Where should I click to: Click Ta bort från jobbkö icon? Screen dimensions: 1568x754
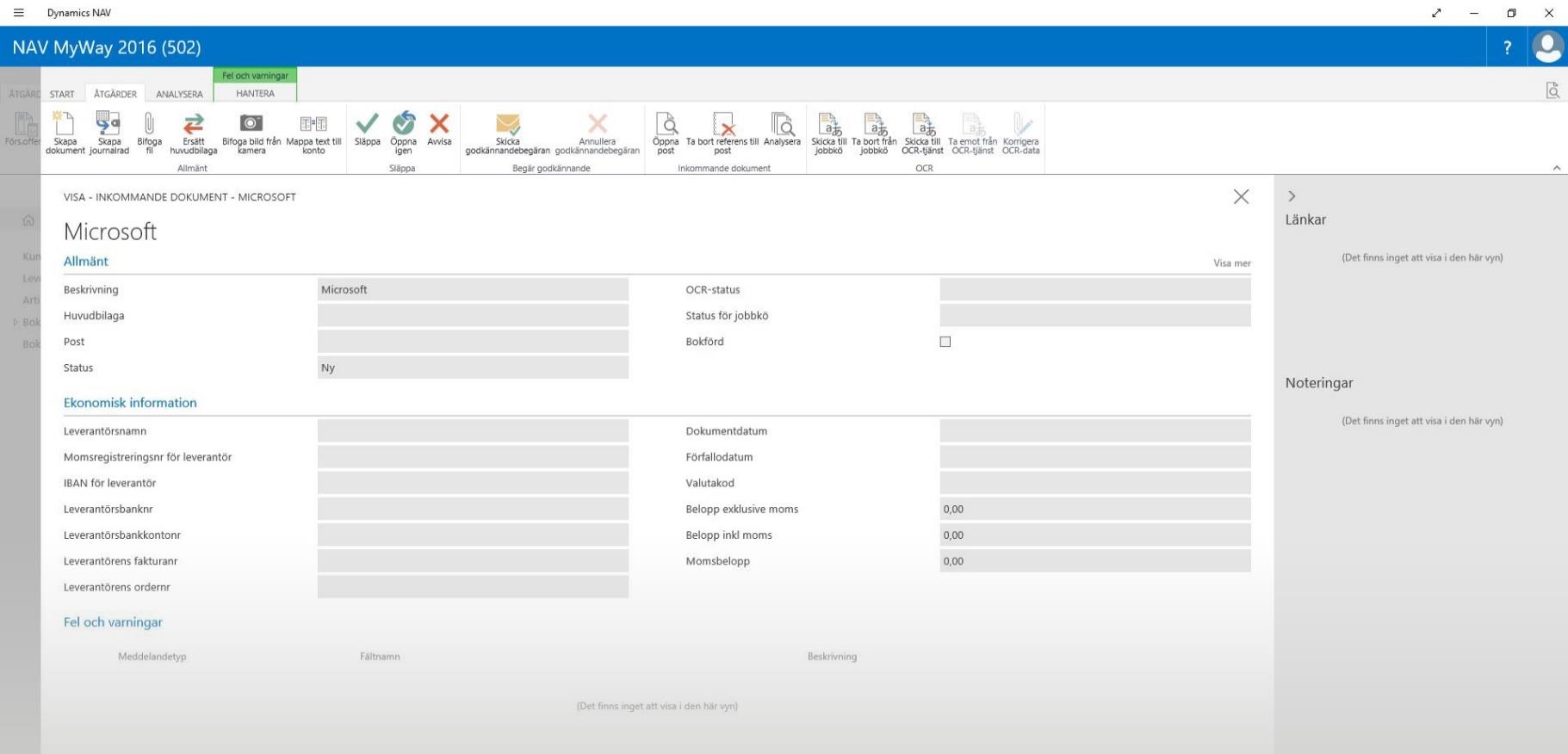point(874,124)
